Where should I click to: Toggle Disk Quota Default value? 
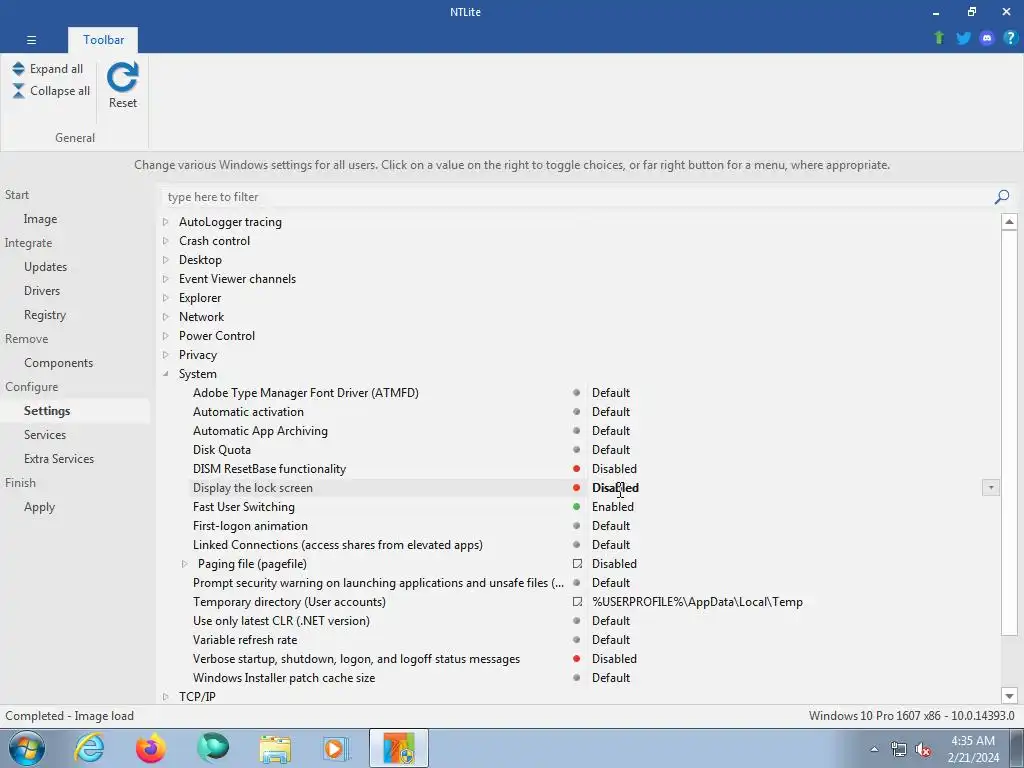point(611,450)
